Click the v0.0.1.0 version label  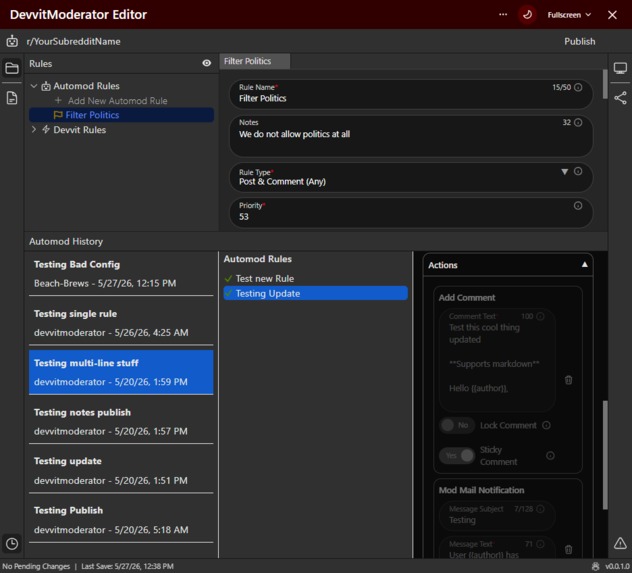coord(617,566)
